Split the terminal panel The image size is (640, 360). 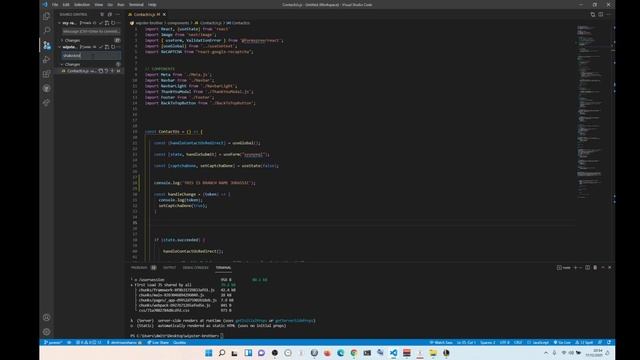587,267
